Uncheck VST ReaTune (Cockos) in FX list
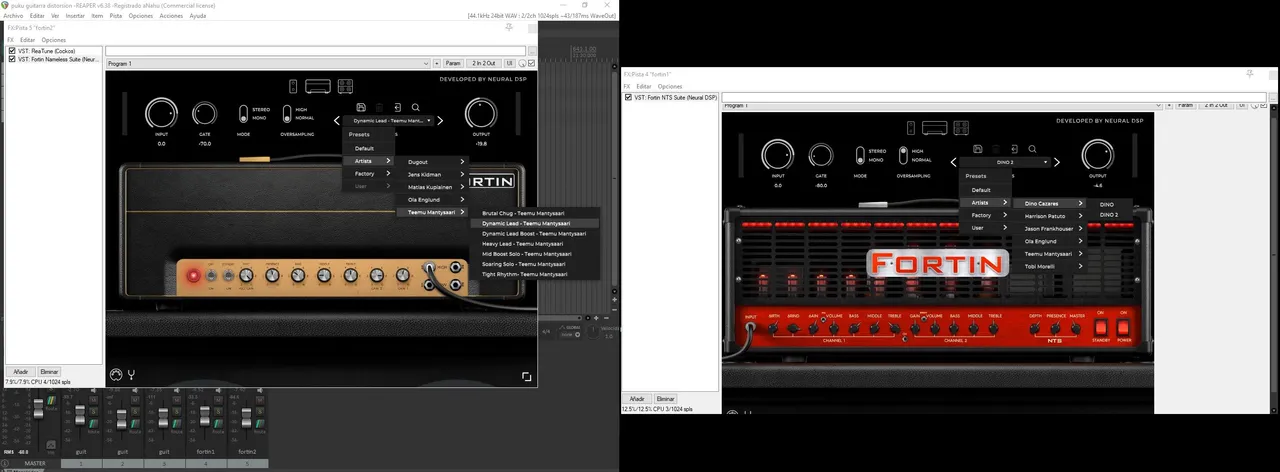The height and width of the screenshot is (472, 1280). 12,50
